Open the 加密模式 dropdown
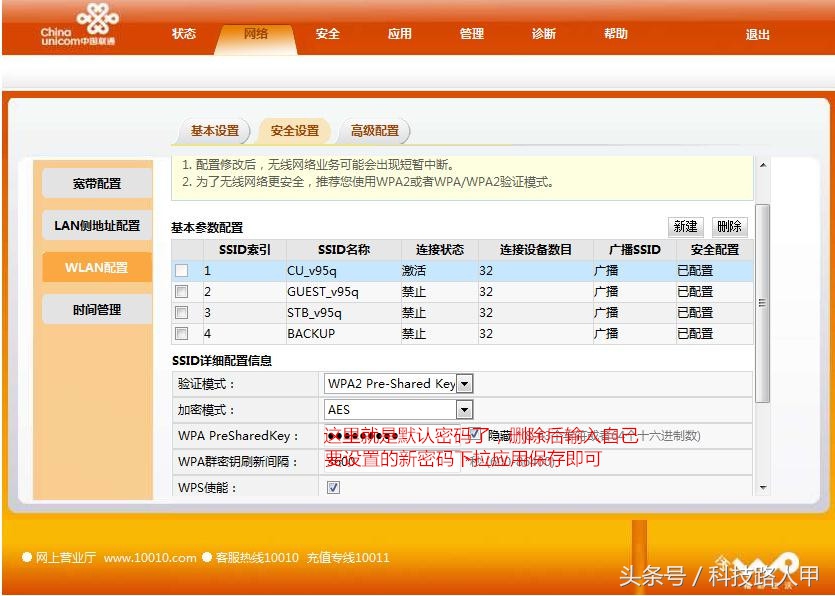This screenshot has height=596, width=835. [x=464, y=409]
